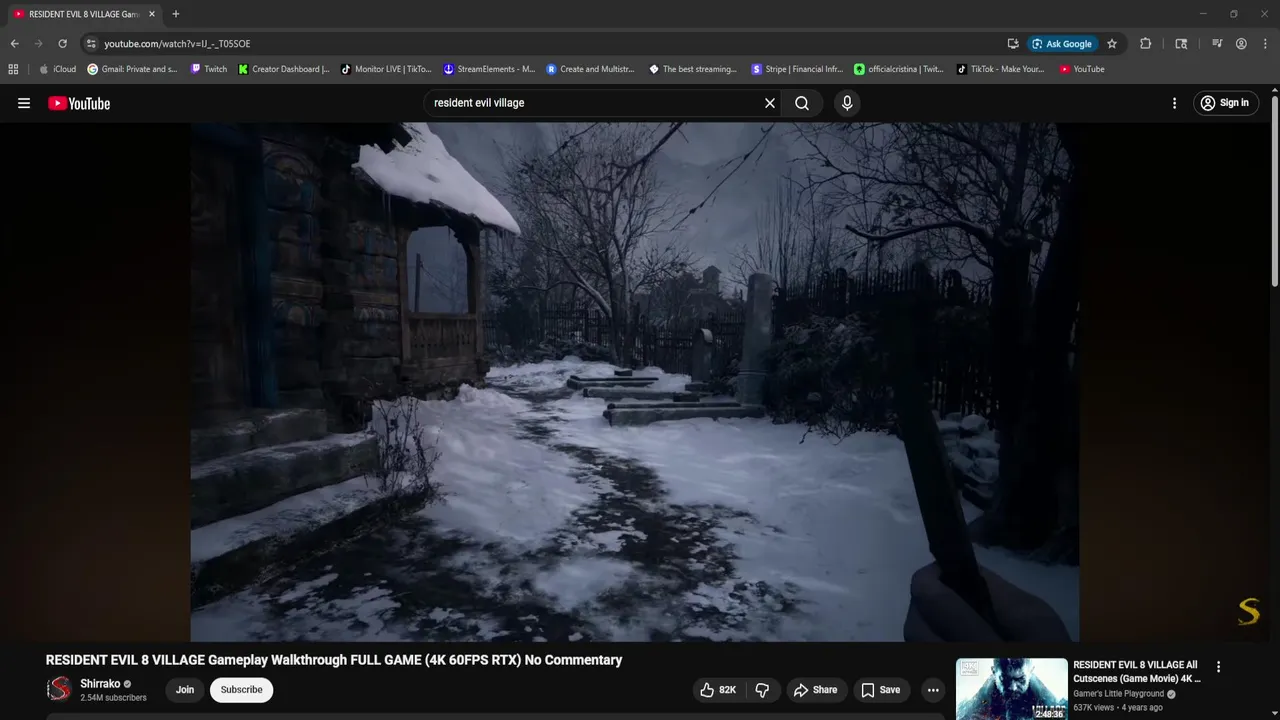
Task: Open YouTube bookmark in bookmarks bar
Action: [1082, 69]
